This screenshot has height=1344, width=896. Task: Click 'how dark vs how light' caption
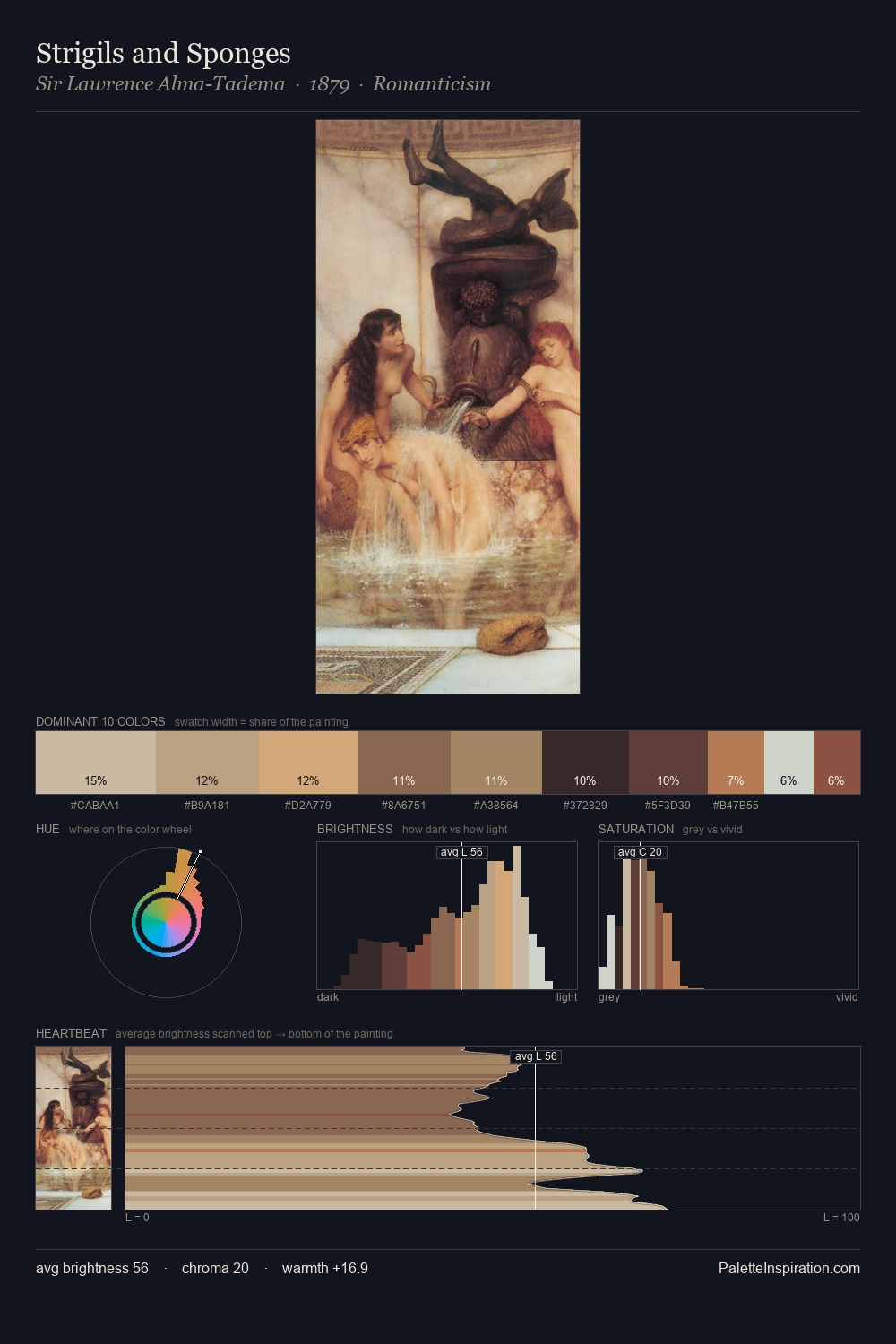click(x=455, y=830)
